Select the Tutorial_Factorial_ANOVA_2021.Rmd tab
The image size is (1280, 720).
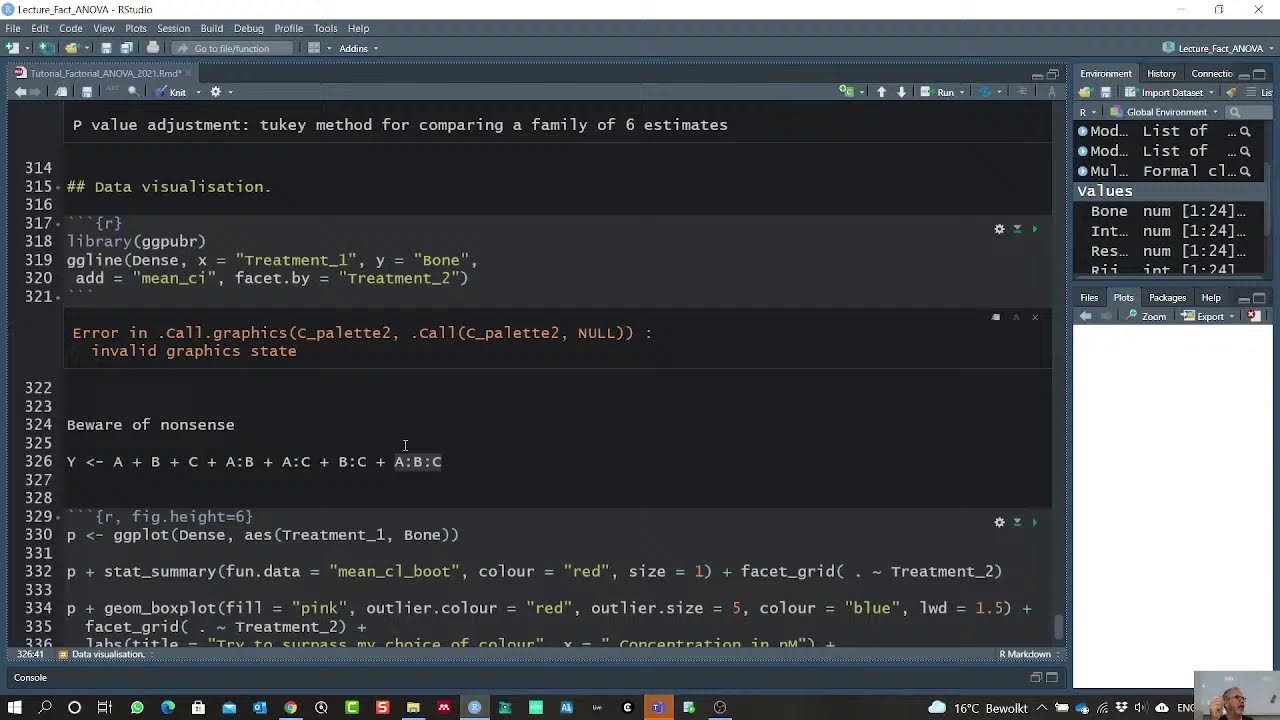point(105,73)
